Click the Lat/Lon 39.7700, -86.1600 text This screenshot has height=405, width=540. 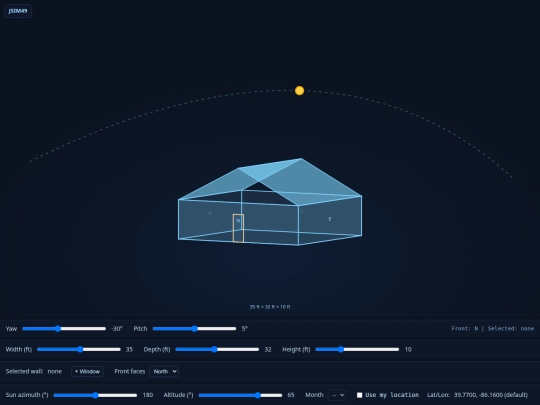[x=477, y=395]
